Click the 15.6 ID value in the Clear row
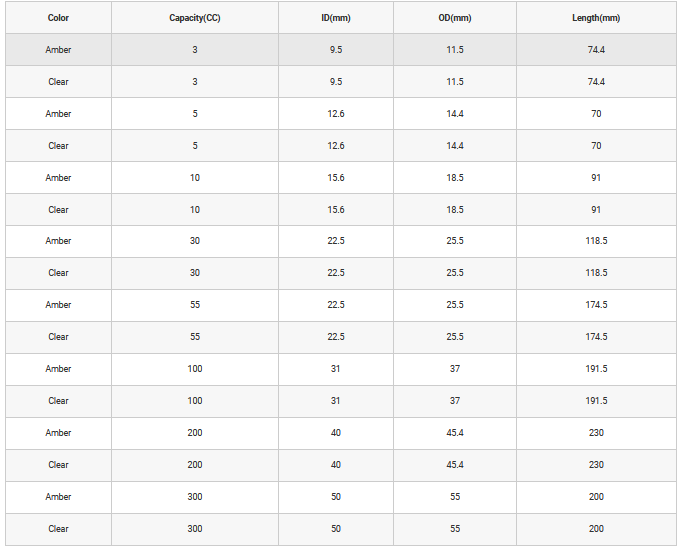This screenshot has height=551, width=680. [x=336, y=210]
